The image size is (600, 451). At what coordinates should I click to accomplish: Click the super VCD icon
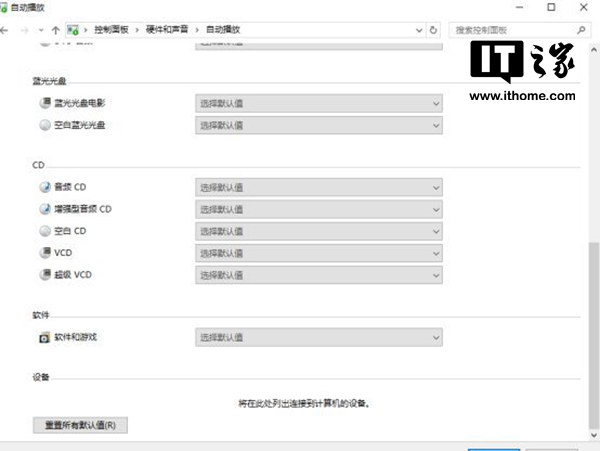(x=44, y=275)
